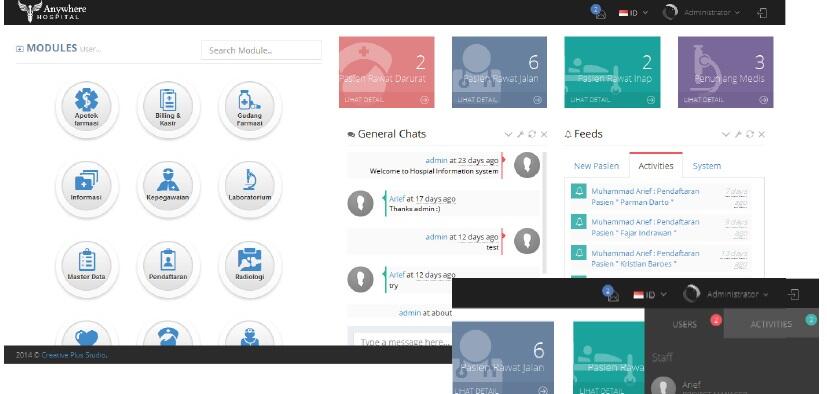Select the USERS tab in overlay panel
This screenshot has width=827, height=394.
click(x=684, y=324)
